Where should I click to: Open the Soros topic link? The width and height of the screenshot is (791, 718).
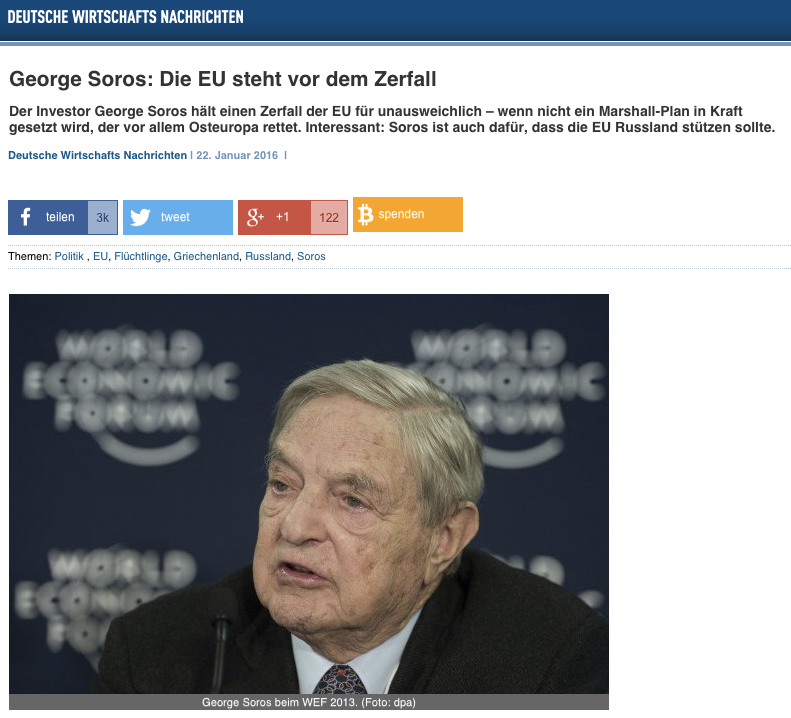311,256
